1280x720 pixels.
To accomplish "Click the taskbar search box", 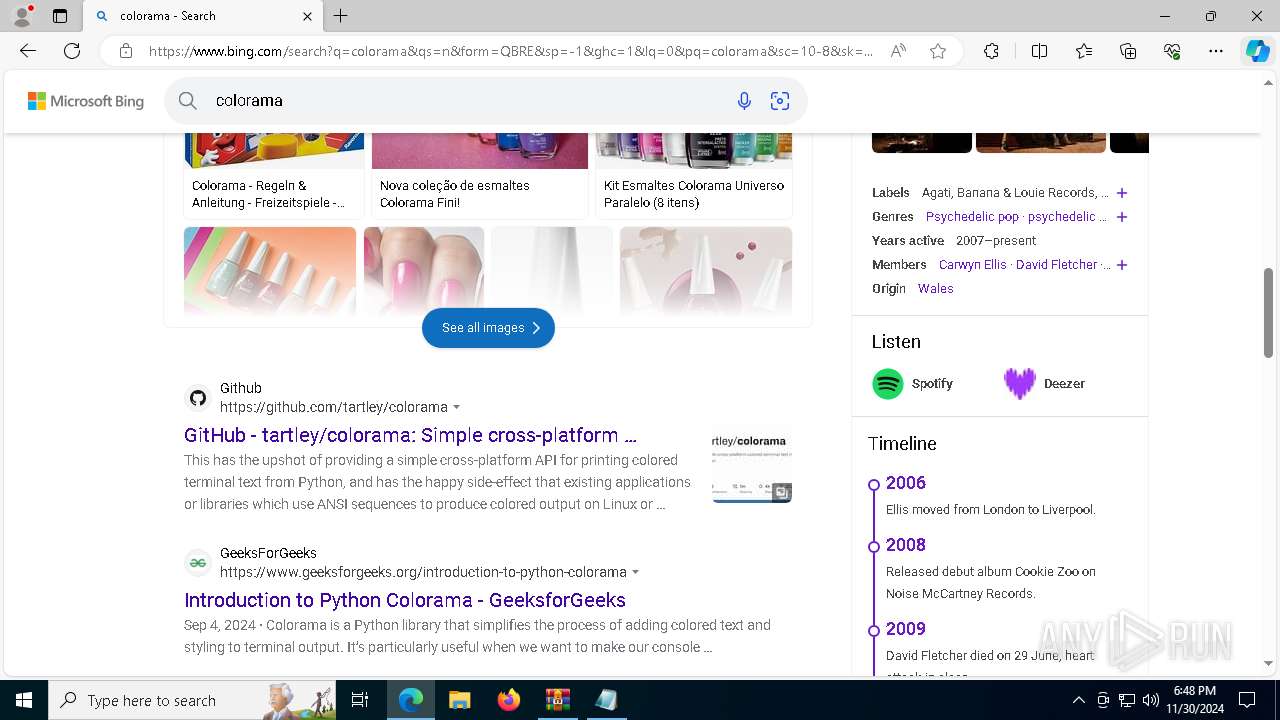I will point(192,700).
